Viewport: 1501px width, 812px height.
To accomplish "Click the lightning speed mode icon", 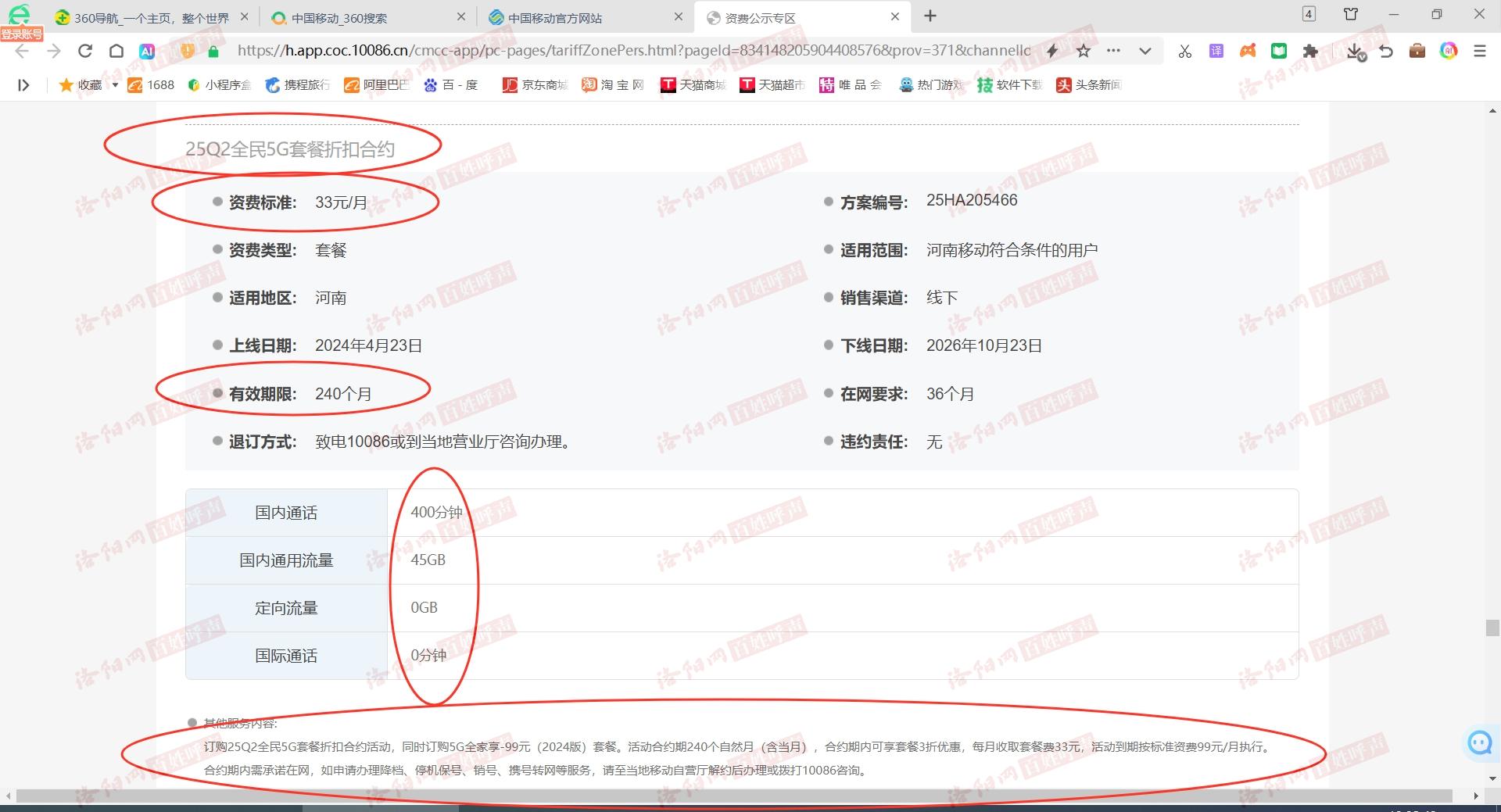I will pyautogui.click(x=1052, y=51).
